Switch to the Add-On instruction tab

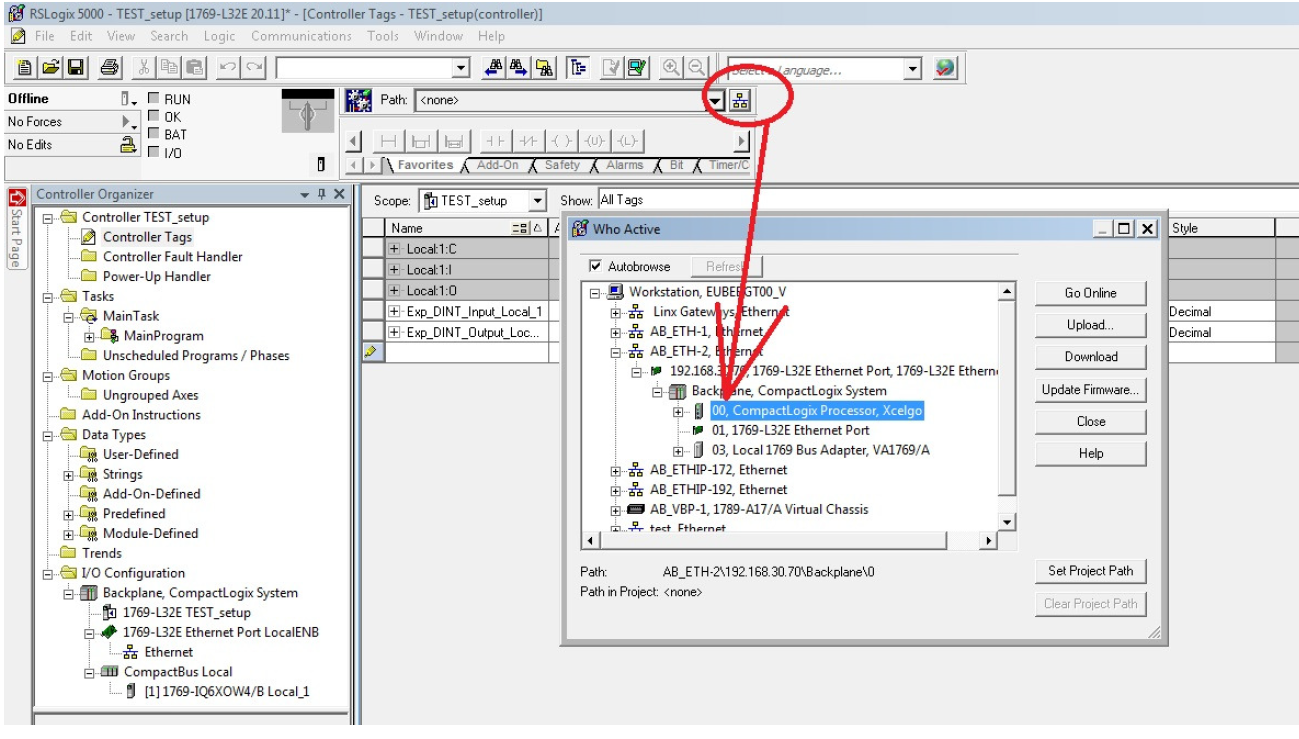pyautogui.click(x=499, y=165)
